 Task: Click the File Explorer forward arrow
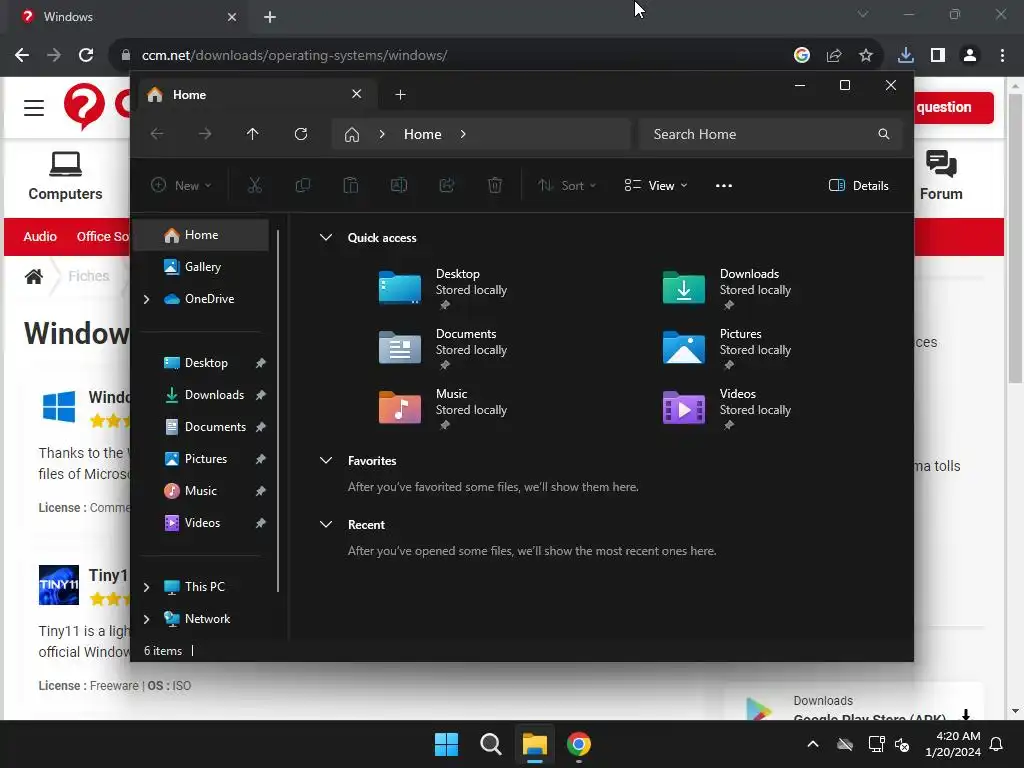click(205, 134)
